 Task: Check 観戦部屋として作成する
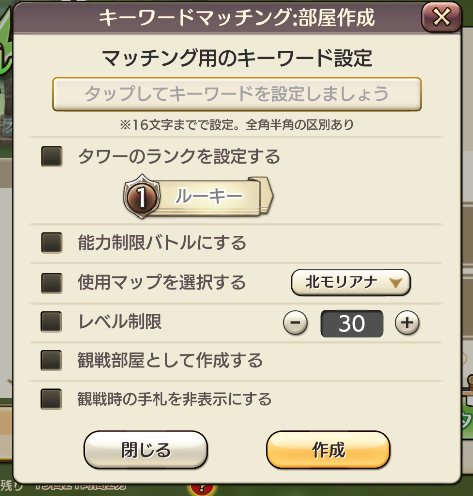[x=51, y=360]
